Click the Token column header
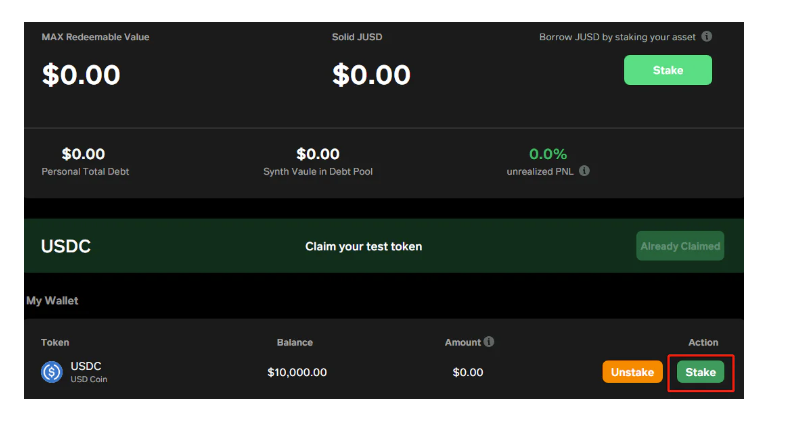This screenshot has height=426, width=785. pyautogui.click(x=55, y=342)
